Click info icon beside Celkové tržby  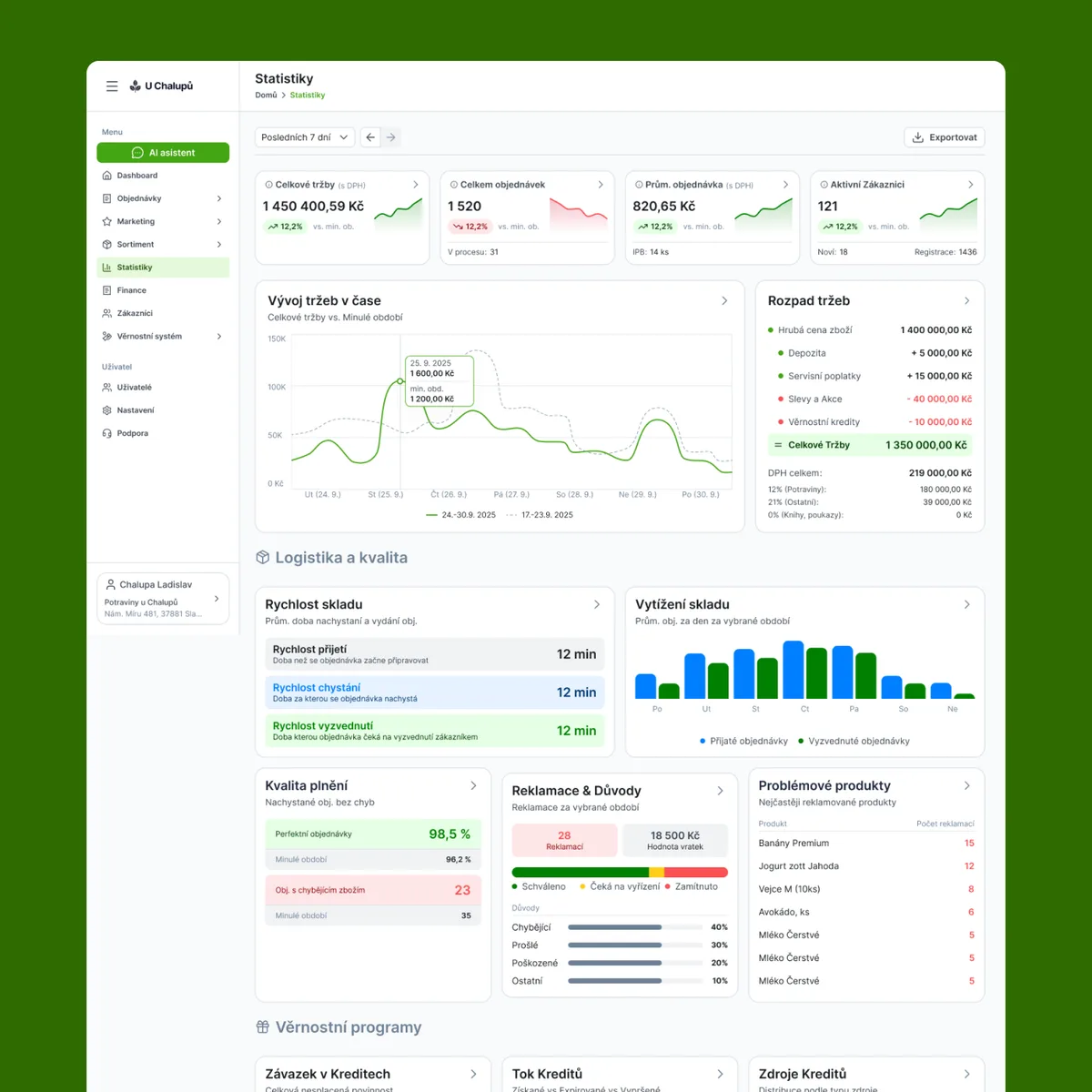click(x=268, y=185)
